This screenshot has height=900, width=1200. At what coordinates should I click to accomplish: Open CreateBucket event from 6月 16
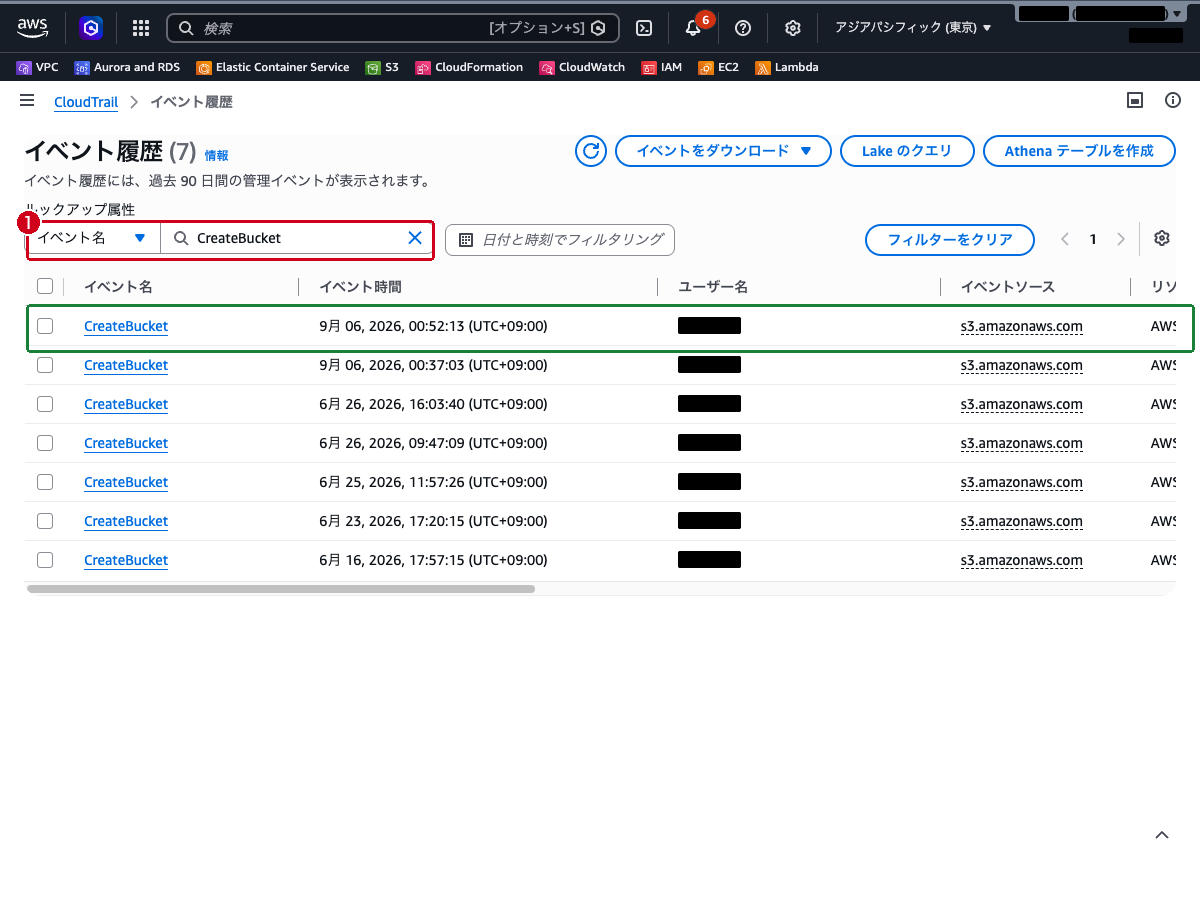[126, 560]
